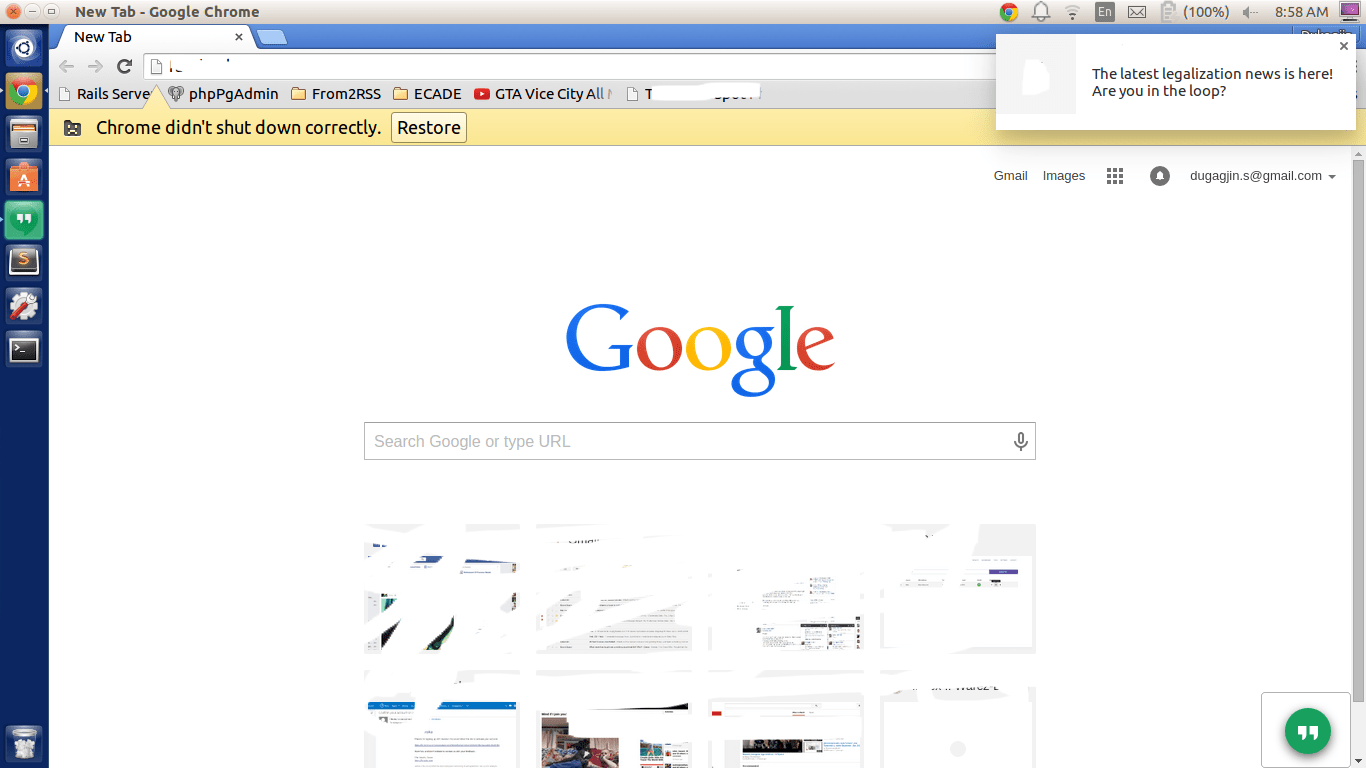The image size is (1366, 768).
Task: Launch Sublime Text from the dock
Action: 24,263
